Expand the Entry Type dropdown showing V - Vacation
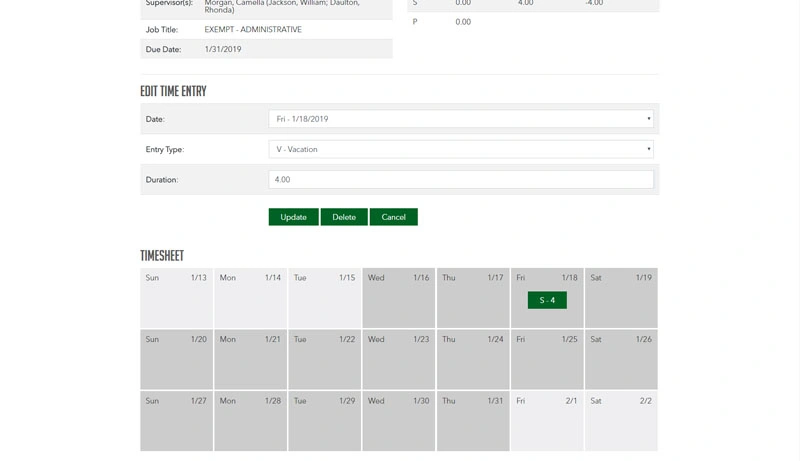This screenshot has width=800, height=461. pos(461,149)
